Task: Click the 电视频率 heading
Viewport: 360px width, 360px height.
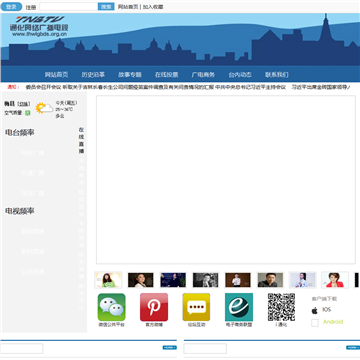Action: coord(20,211)
